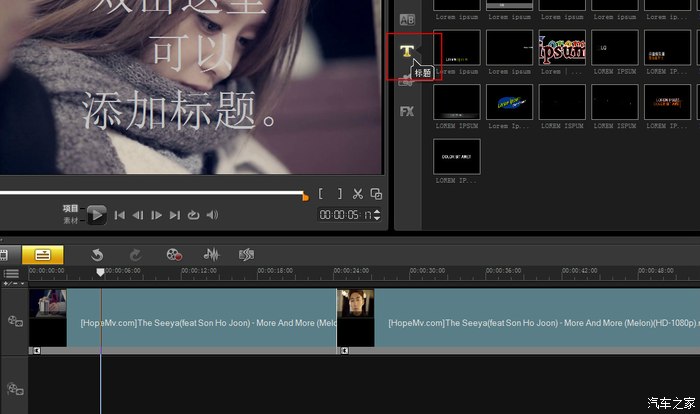Open the Transition (AB) library panel
Viewport: 700px width, 414px height.
click(x=406, y=19)
